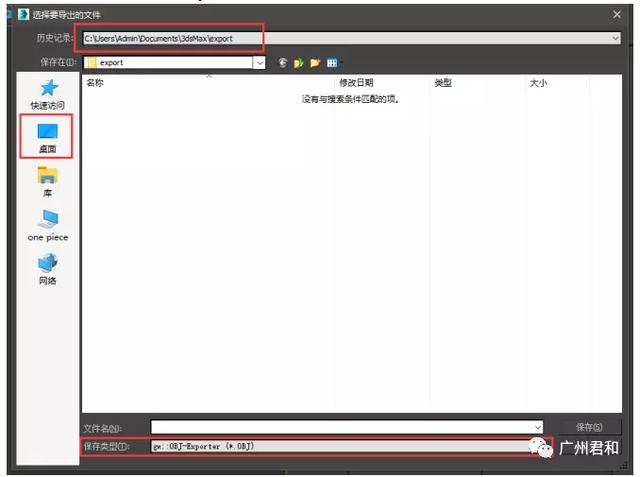Viewport: 640px width, 477px height.
Task: Expand the file name (文件名) dropdown arrow
Action: point(538,427)
